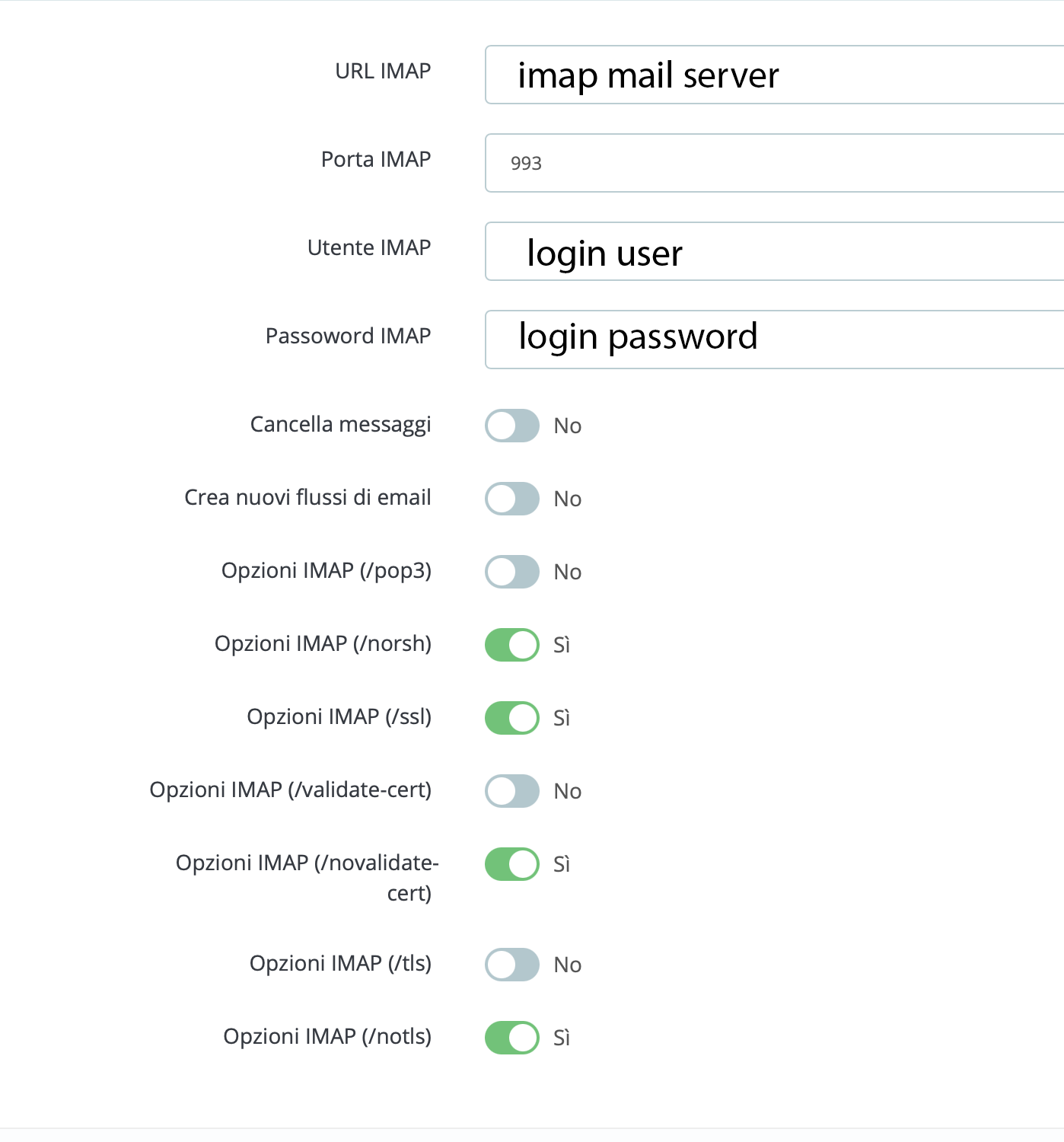This screenshot has width=1064, height=1142.
Task: Focus the Porta IMAP field showing 993
Action: pyautogui.click(x=774, y=163)
